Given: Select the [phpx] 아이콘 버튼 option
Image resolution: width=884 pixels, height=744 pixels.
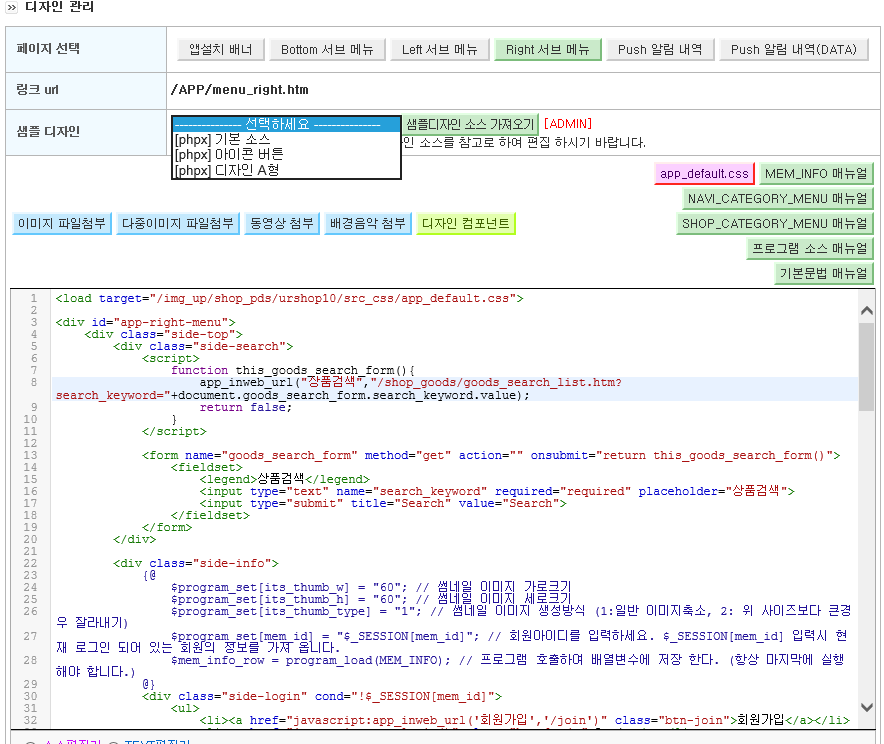Looking at the screenshot, I should pos(229,154).
